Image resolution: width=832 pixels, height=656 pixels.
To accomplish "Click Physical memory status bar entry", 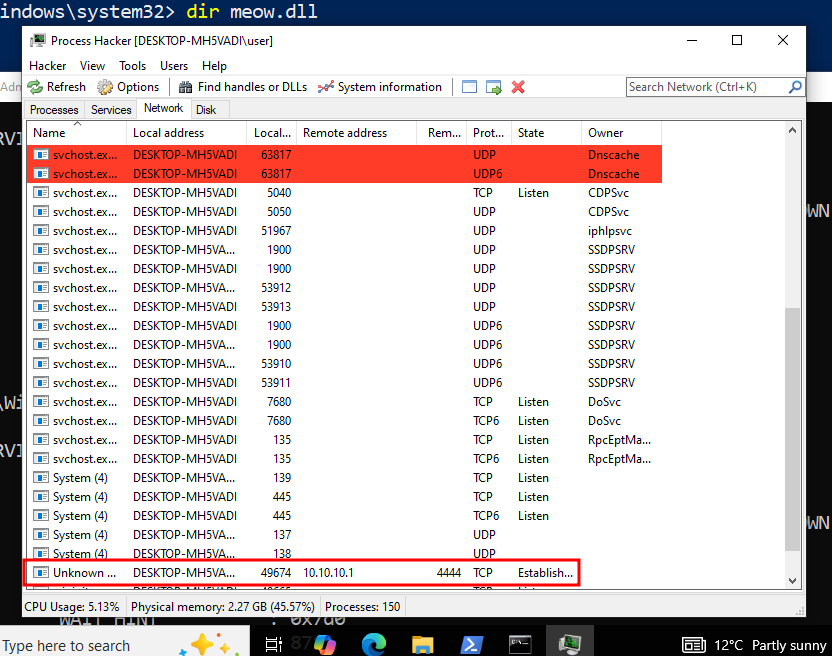I will pos(223,607).
